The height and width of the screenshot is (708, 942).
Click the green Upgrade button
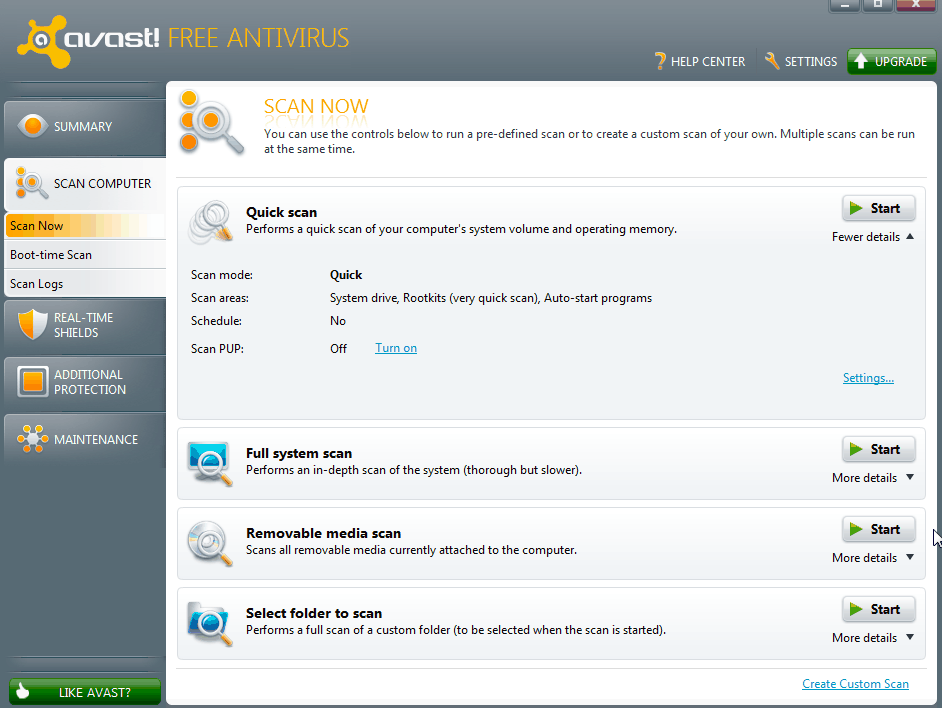pyautogui.click(x=891, y=61)
